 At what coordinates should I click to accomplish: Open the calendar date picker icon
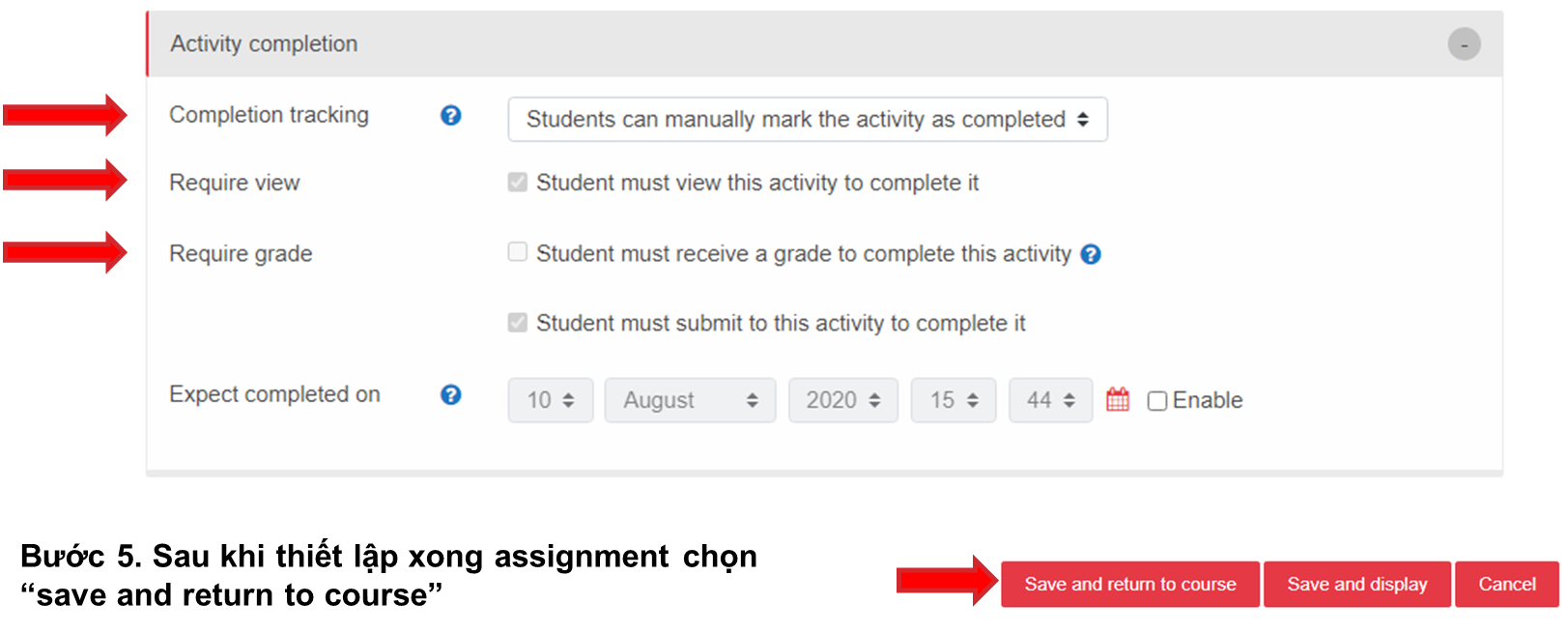pyautogui.click(x=1118, y=400)
